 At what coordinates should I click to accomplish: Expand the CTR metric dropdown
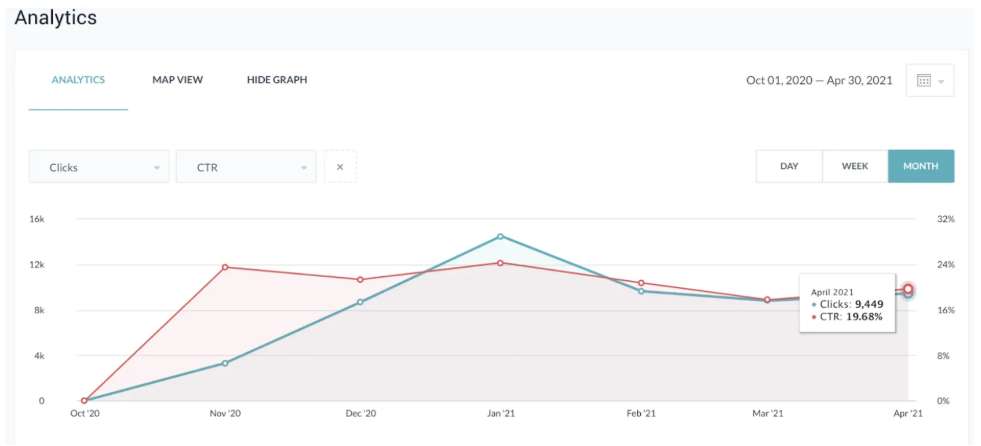[x=245, y=167]
